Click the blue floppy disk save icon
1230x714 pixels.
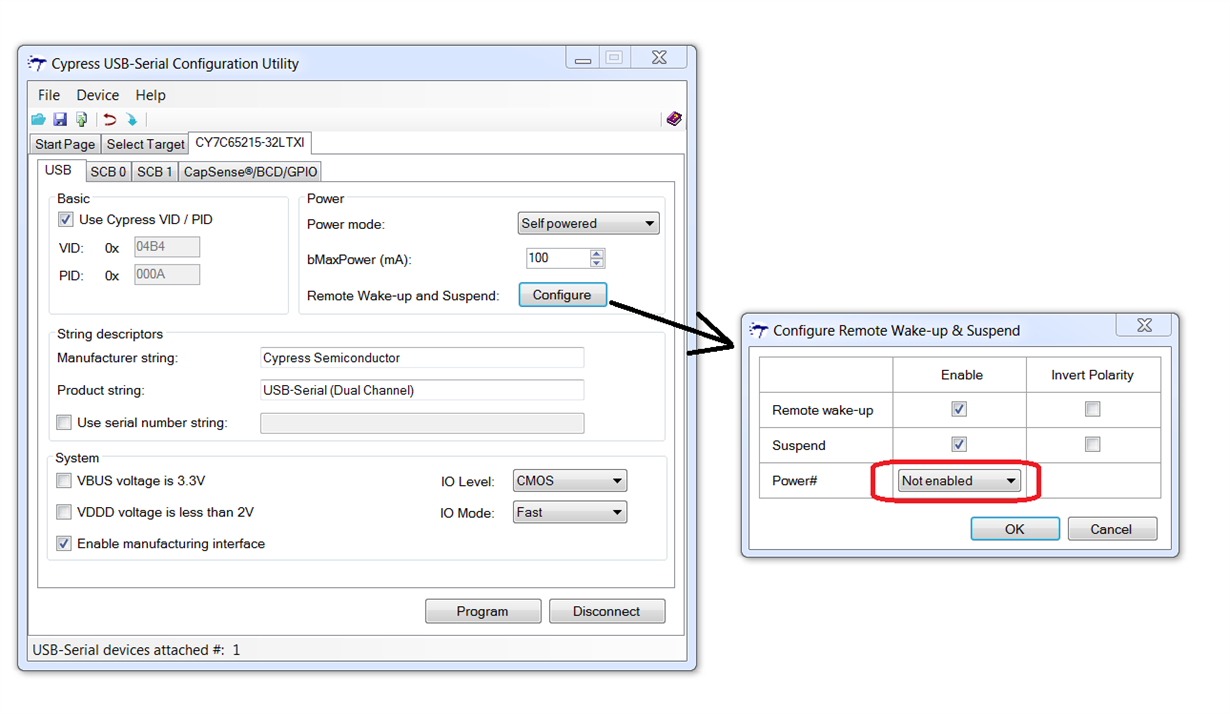60,119
